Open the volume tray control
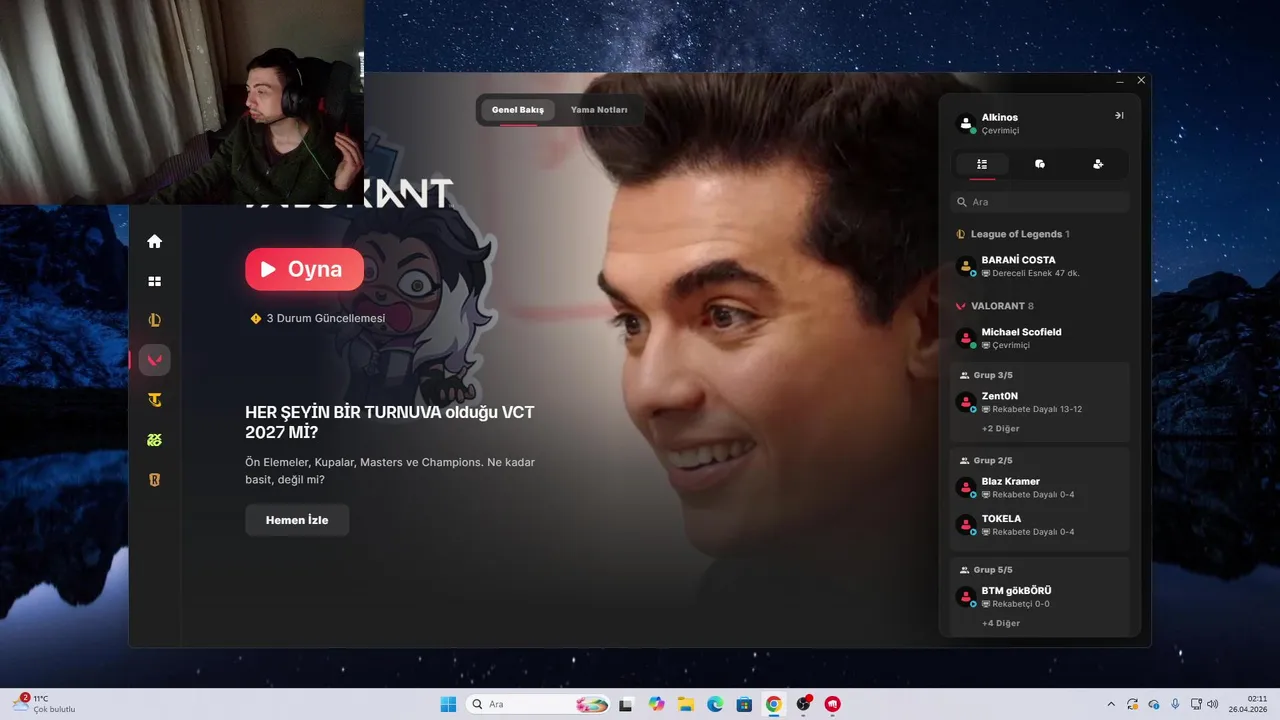 pos(1212,704)
